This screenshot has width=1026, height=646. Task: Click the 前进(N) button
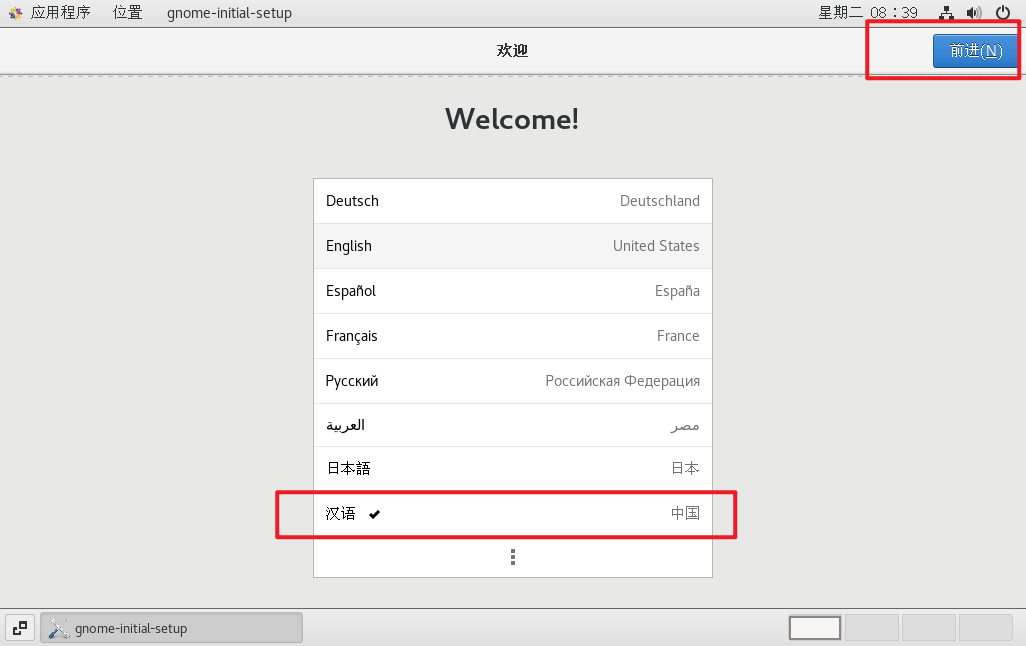(975, 51)
